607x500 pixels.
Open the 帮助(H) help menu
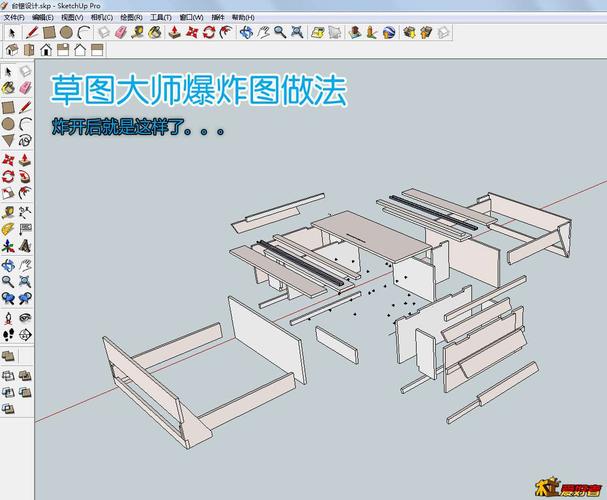point(243,17)
